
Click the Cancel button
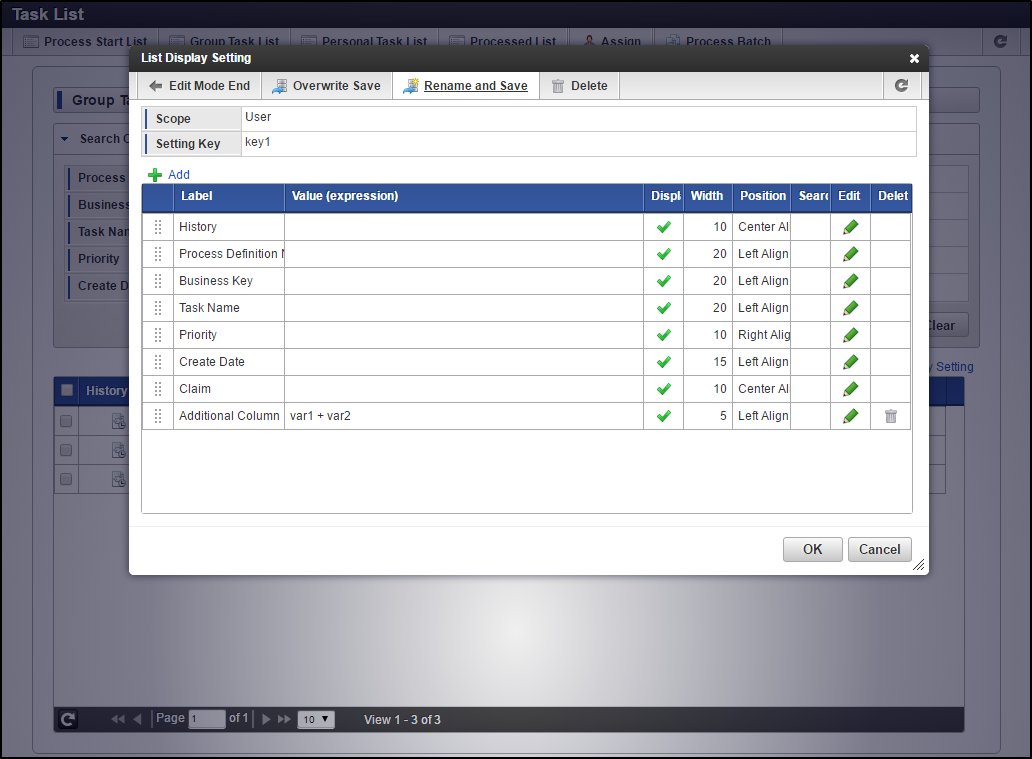879,550
